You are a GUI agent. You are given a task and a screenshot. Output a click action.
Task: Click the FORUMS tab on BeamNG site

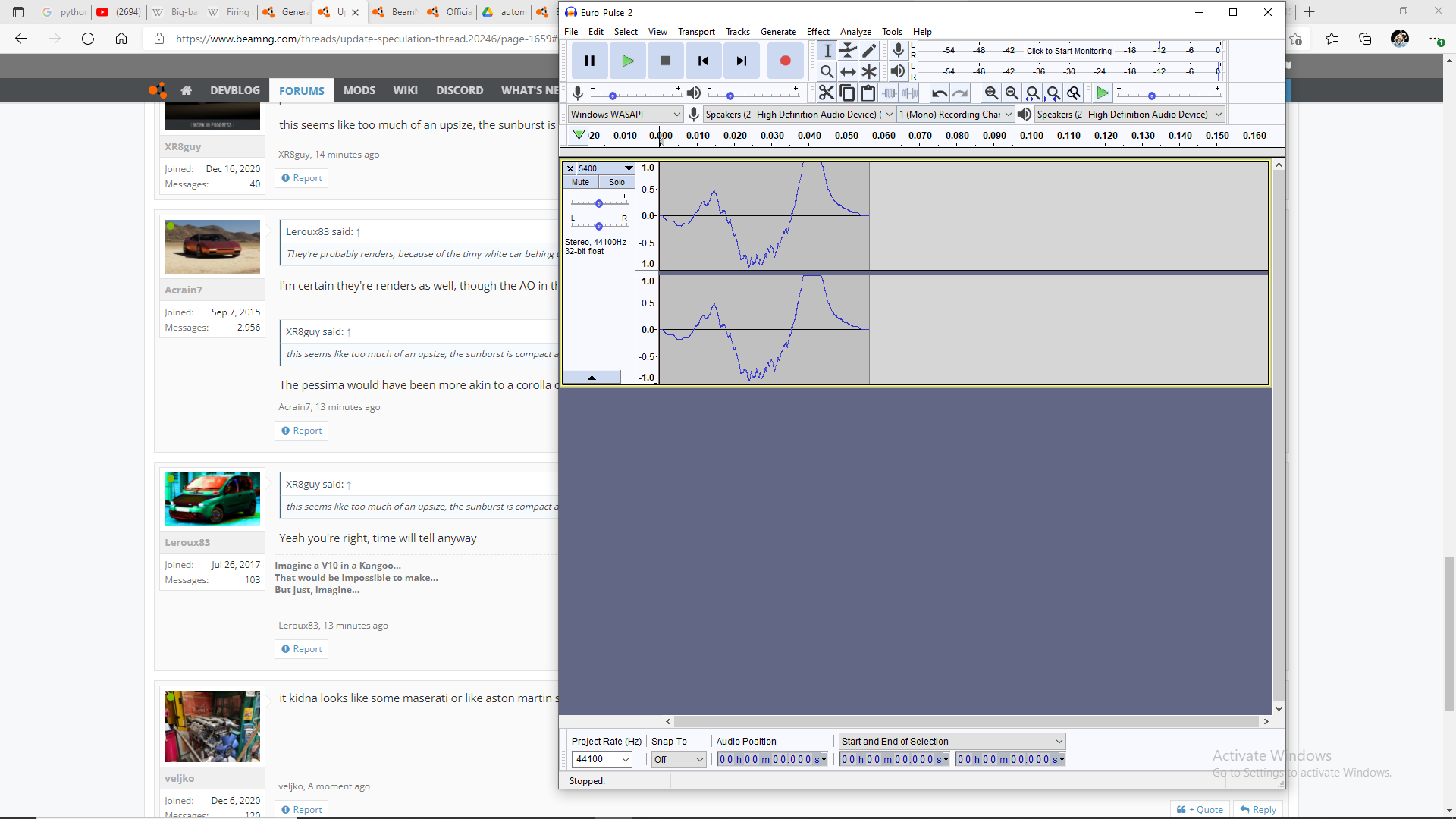301,90
